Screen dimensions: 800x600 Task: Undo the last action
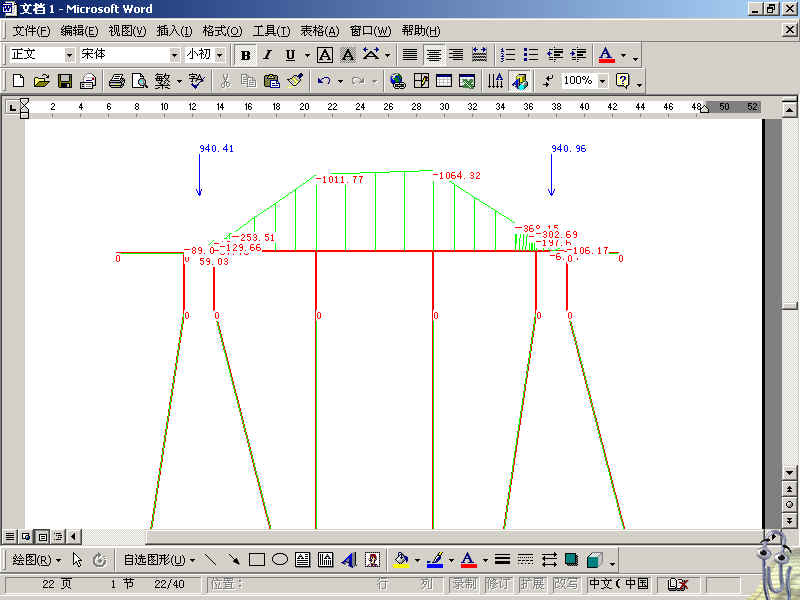(323, 81)
